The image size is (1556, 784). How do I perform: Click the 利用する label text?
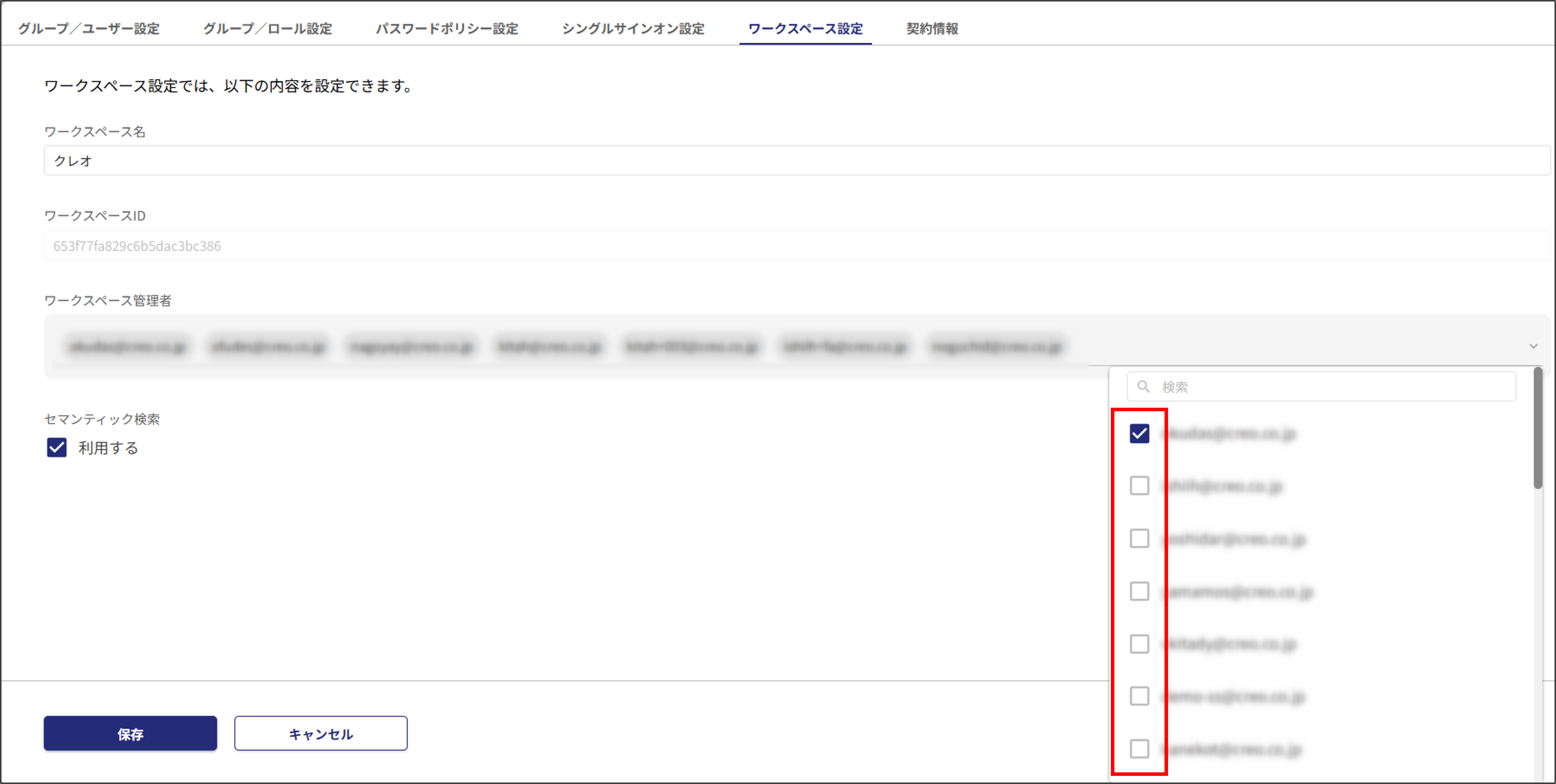pyautogui.click(x=108, y=448)
